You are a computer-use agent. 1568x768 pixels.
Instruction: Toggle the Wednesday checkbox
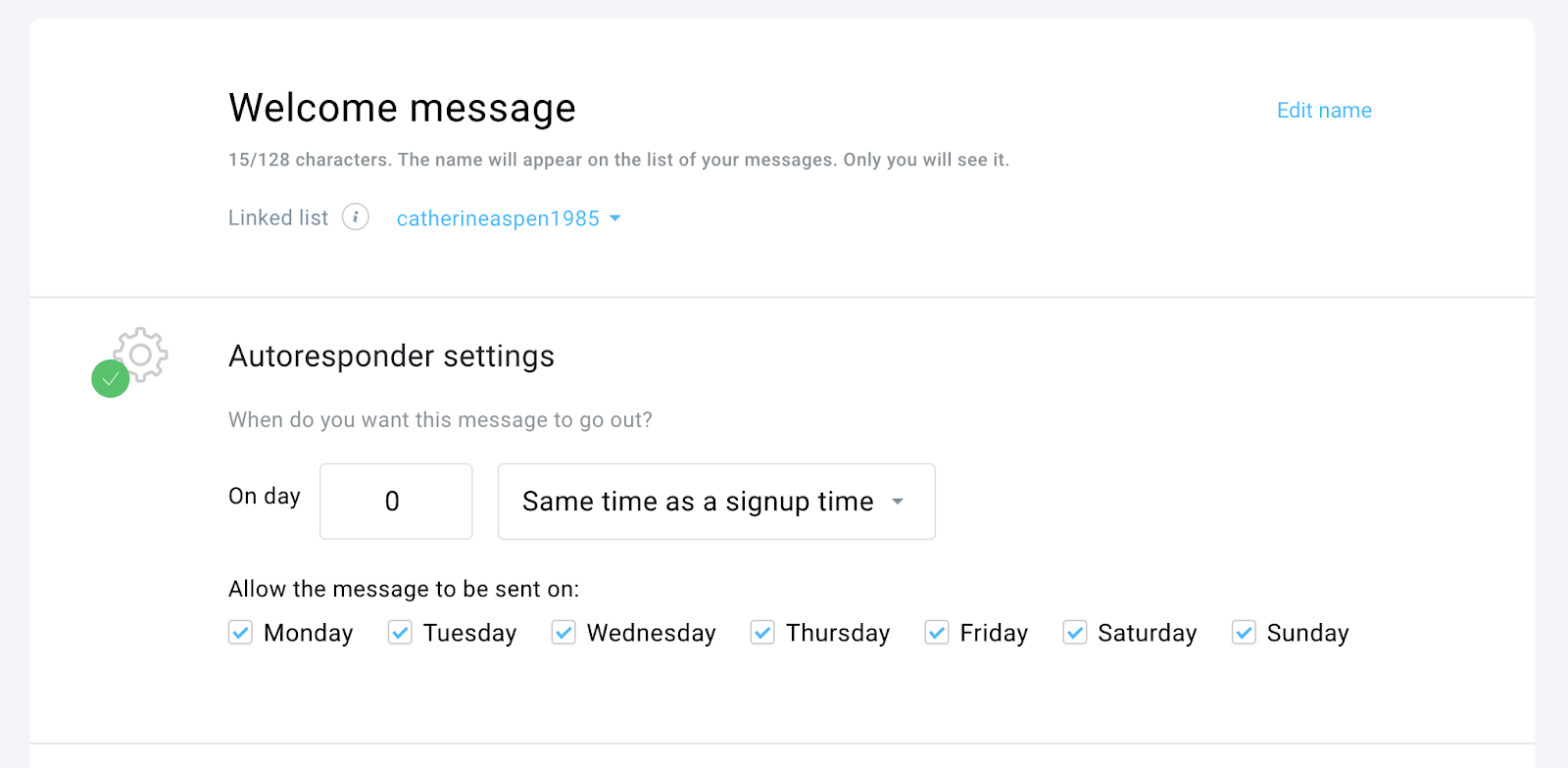point(563,633)
